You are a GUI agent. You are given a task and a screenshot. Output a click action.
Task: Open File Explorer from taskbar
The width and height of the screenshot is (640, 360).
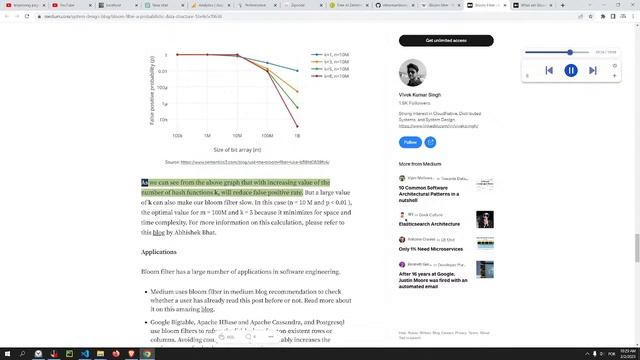click(100, 353)
